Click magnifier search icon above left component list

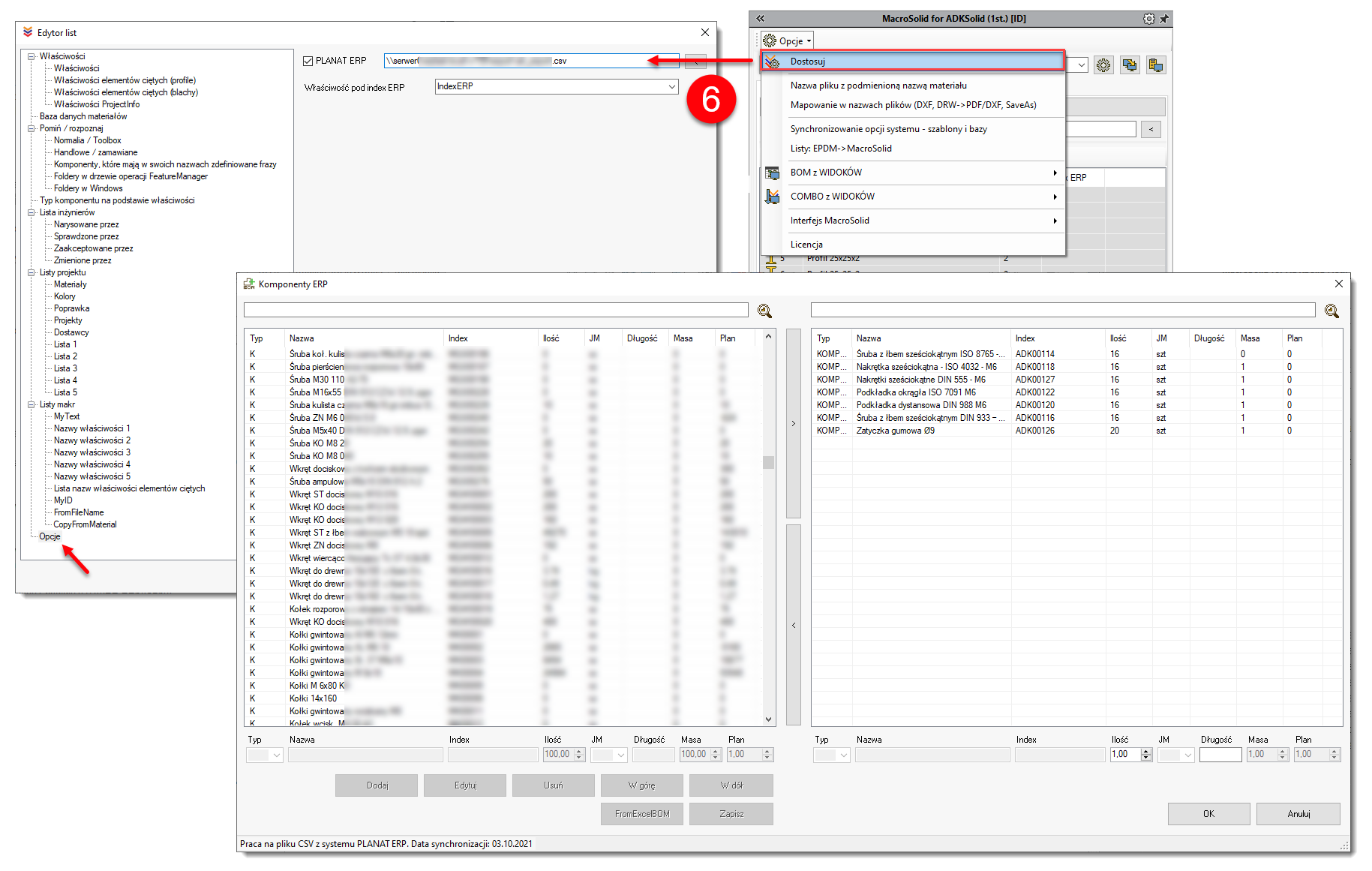764,311
